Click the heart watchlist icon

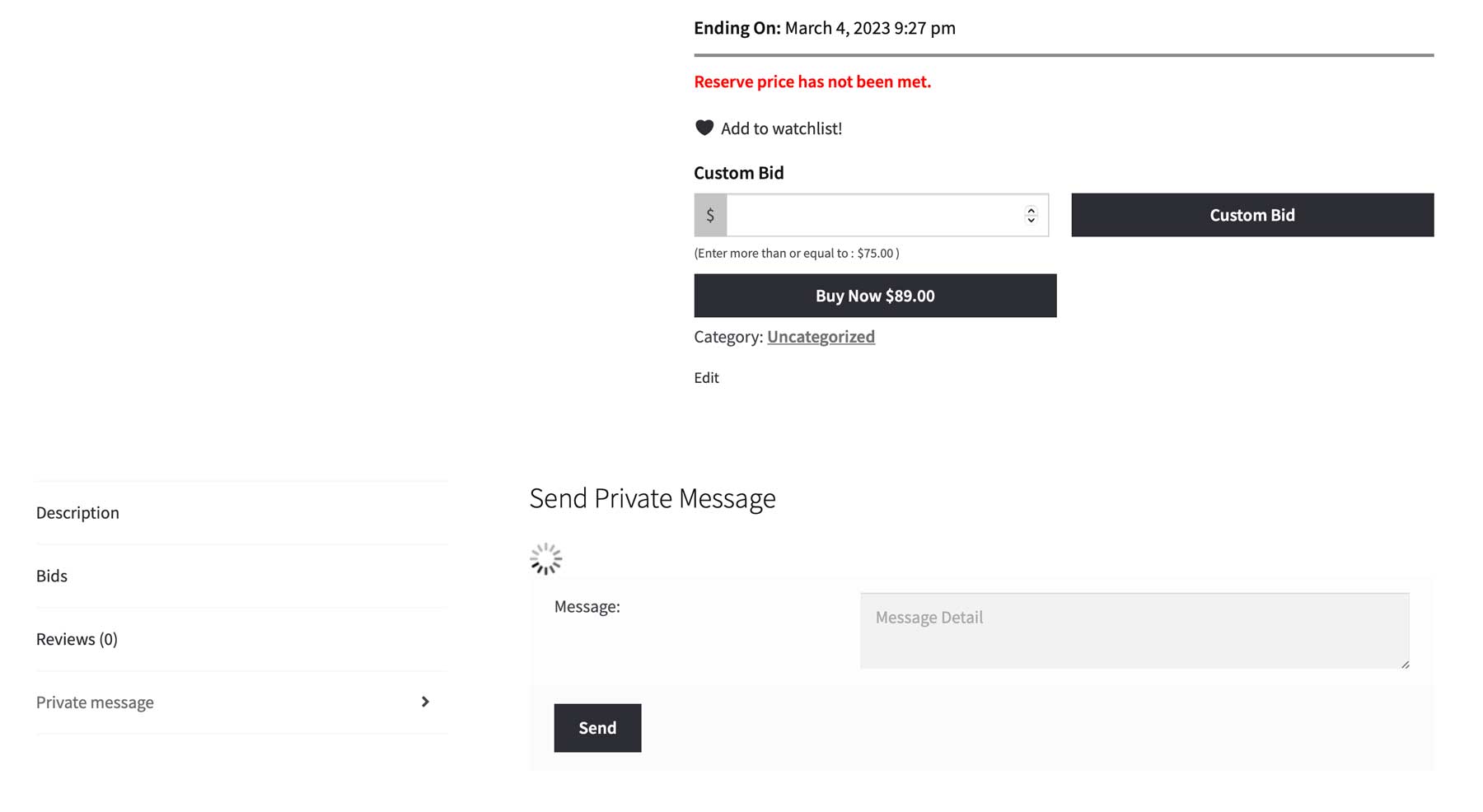pyautogui.click(x=704, y=128)
